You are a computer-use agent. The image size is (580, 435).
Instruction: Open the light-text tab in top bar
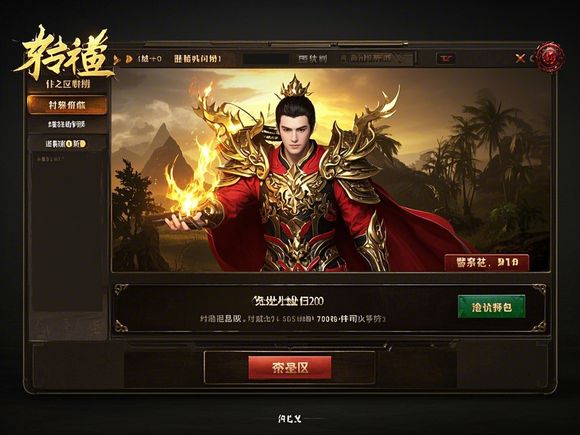(x=313, y=58)
